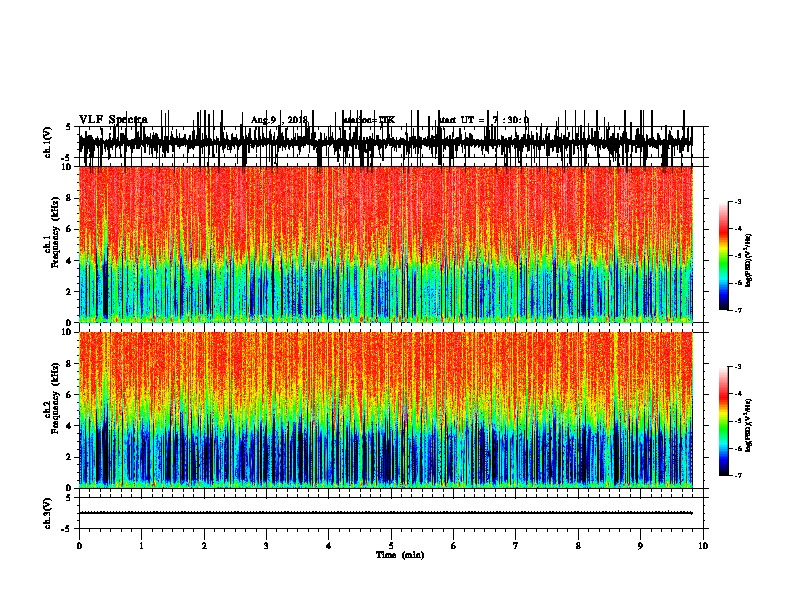792x612 pixels.
Task: Click the '-7' label on ch.1 colorbar
Action: 737,310
